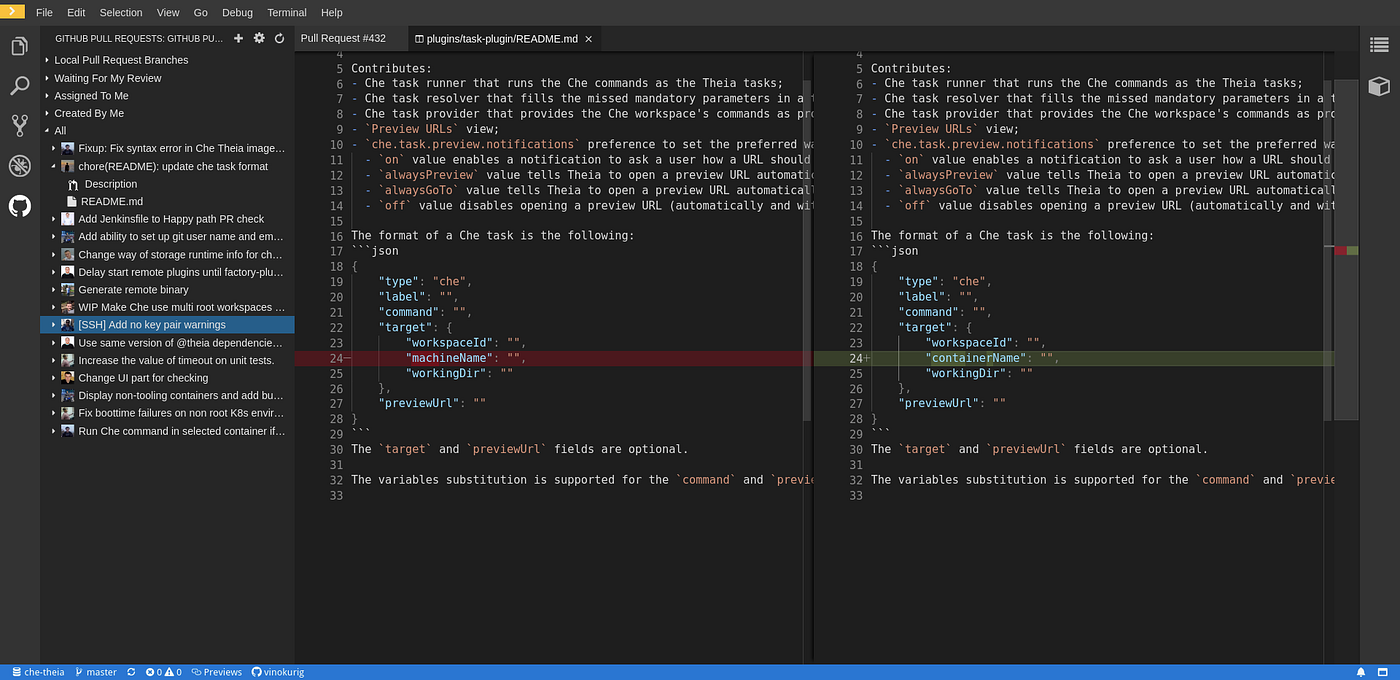This screenshot has width=1400, height=680.
Task: Click the notifications bell in the status bar
Action: tap(1360, 672)
